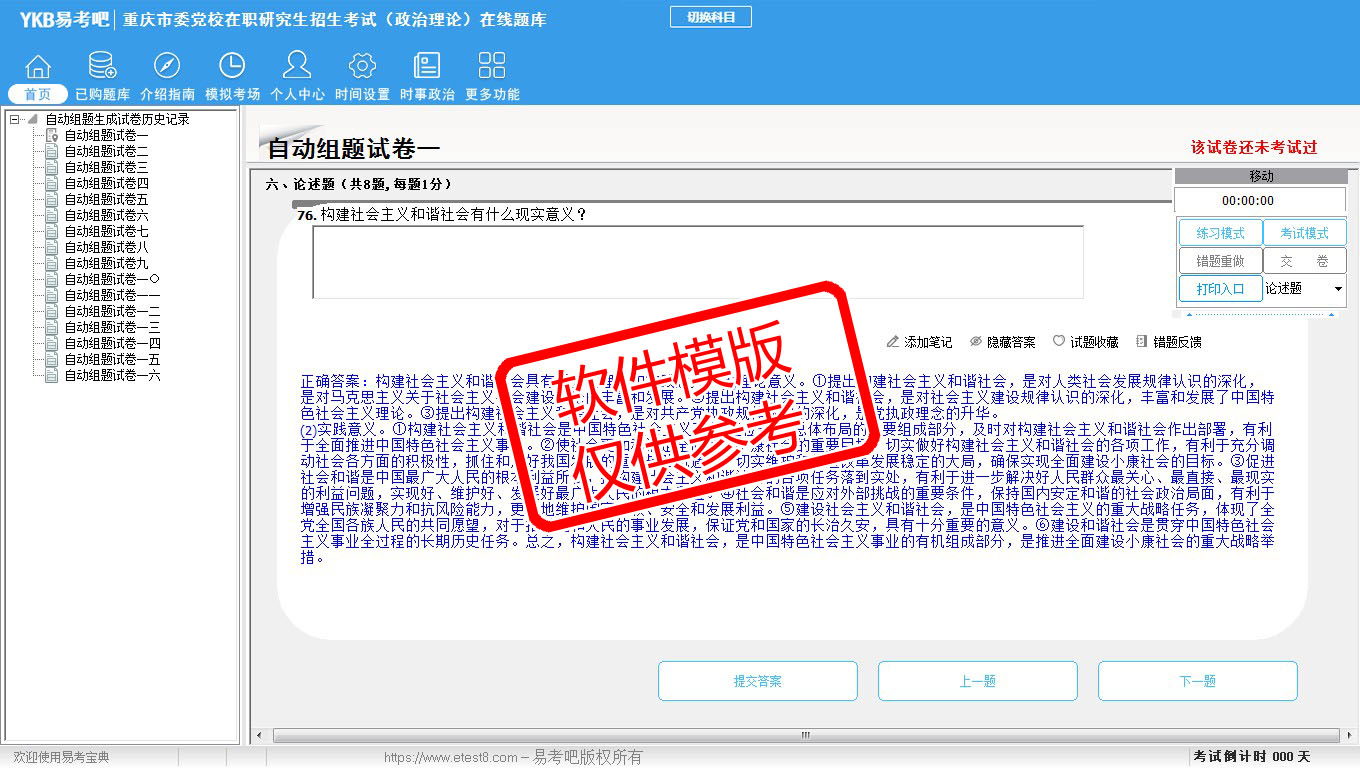The height and width of the screenshot is (768, 1360).
Task: Open 错题反馈 error feedback
Action: coord(1168,342)
